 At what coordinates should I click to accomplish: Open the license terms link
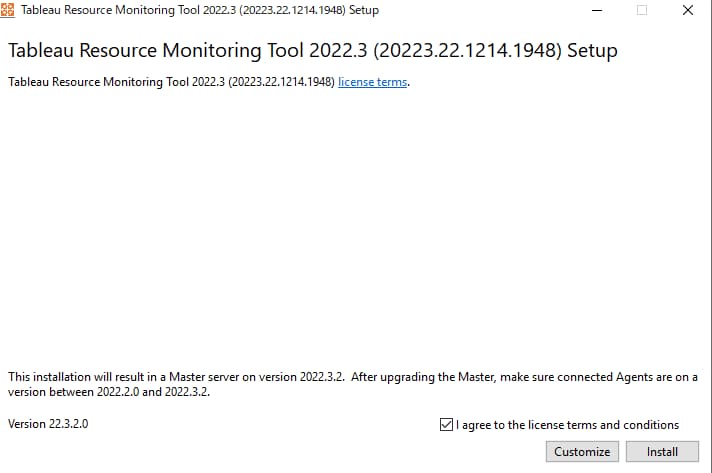[x=372, y=82]
